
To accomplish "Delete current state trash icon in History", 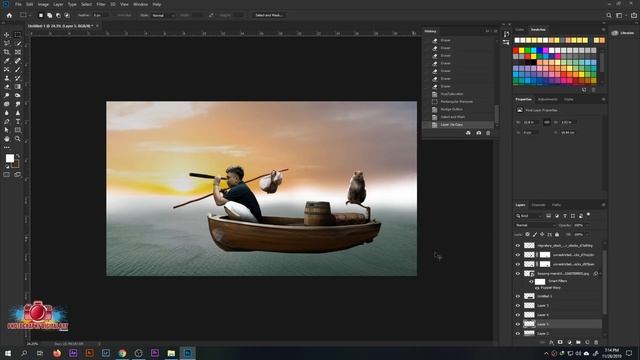I will click(488, 133).
